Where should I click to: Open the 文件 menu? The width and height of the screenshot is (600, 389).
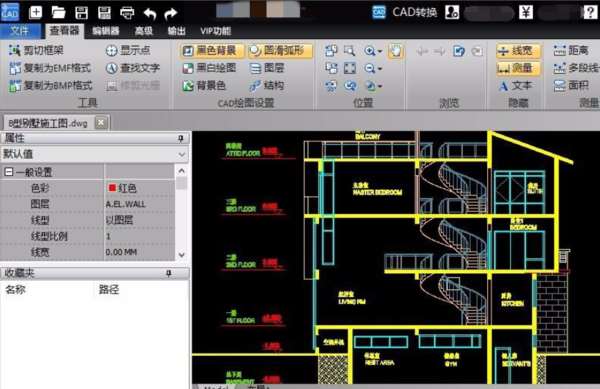[x=20, y=31]
